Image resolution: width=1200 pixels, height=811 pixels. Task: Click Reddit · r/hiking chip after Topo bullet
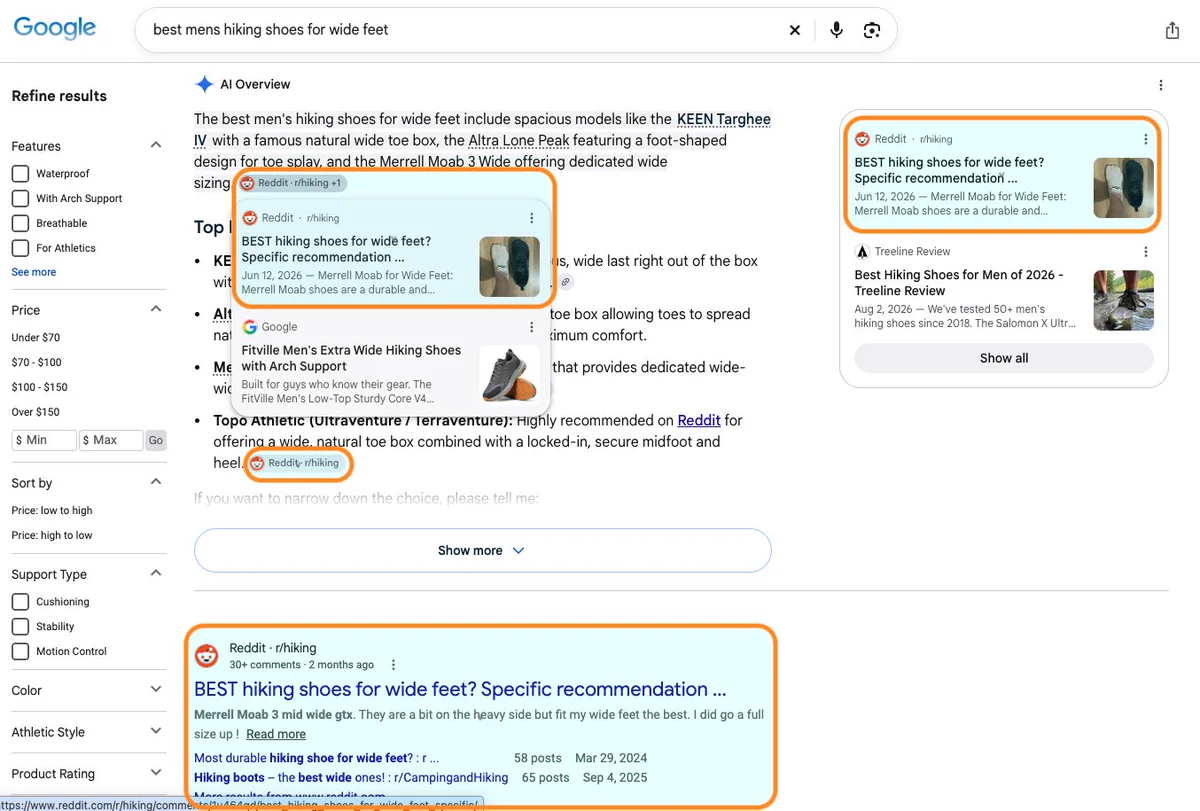coord(298,463)
